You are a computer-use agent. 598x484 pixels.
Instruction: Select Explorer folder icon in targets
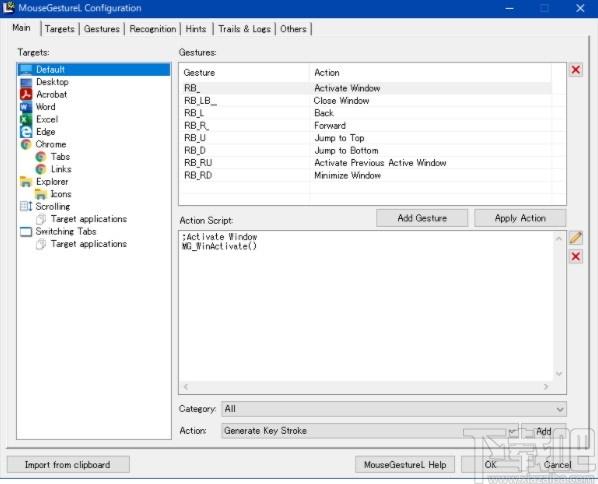(26, 182)
